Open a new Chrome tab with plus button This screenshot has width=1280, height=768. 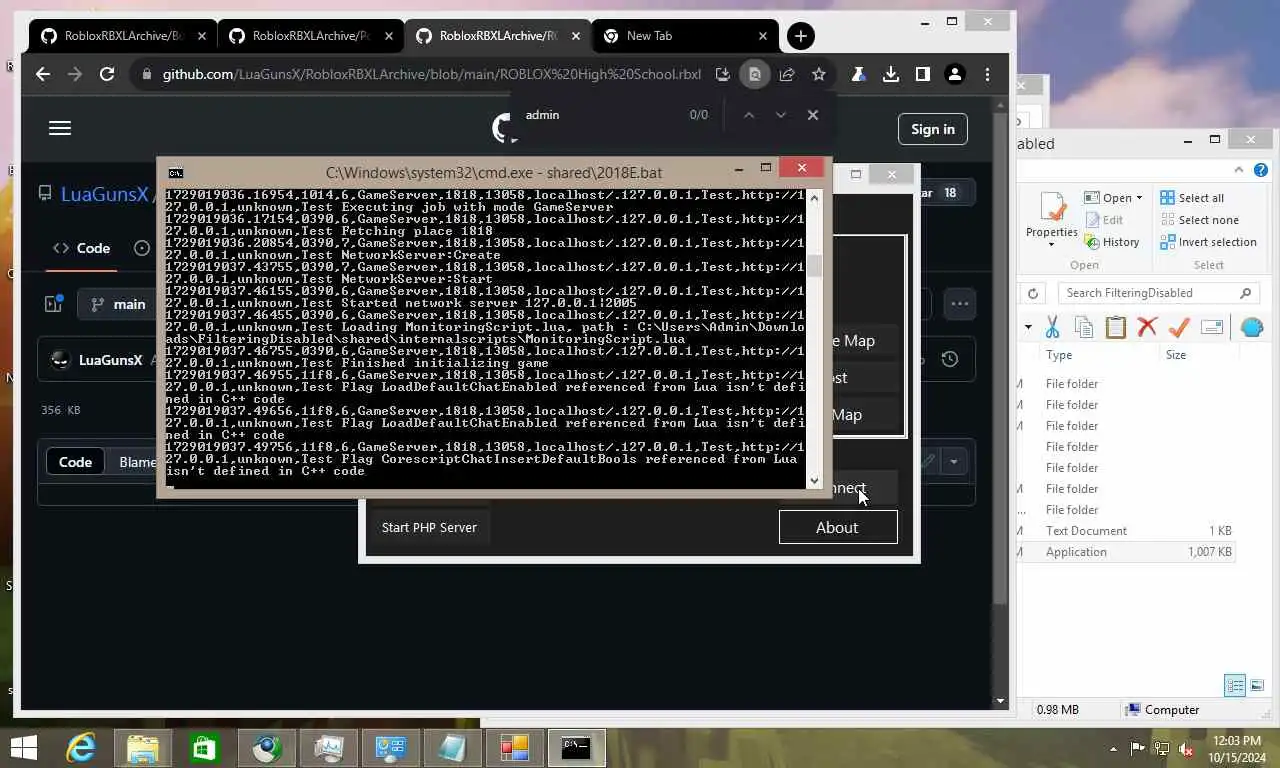[x=800, y=36]
